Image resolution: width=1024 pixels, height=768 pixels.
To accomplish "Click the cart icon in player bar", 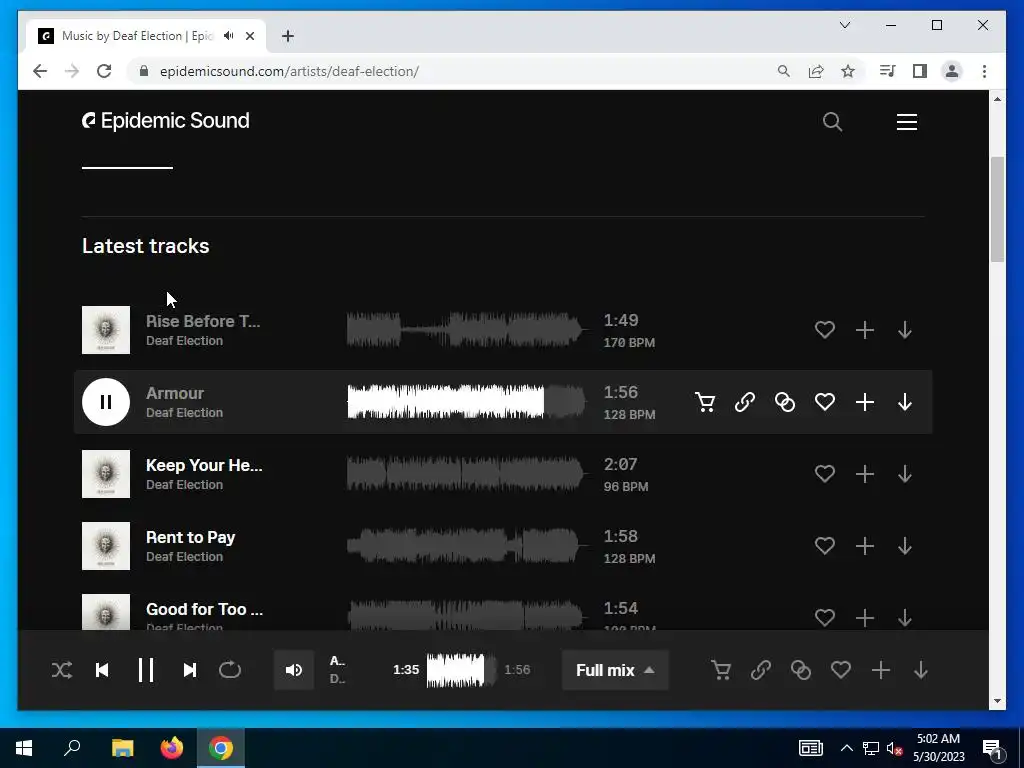I will 721,670.
